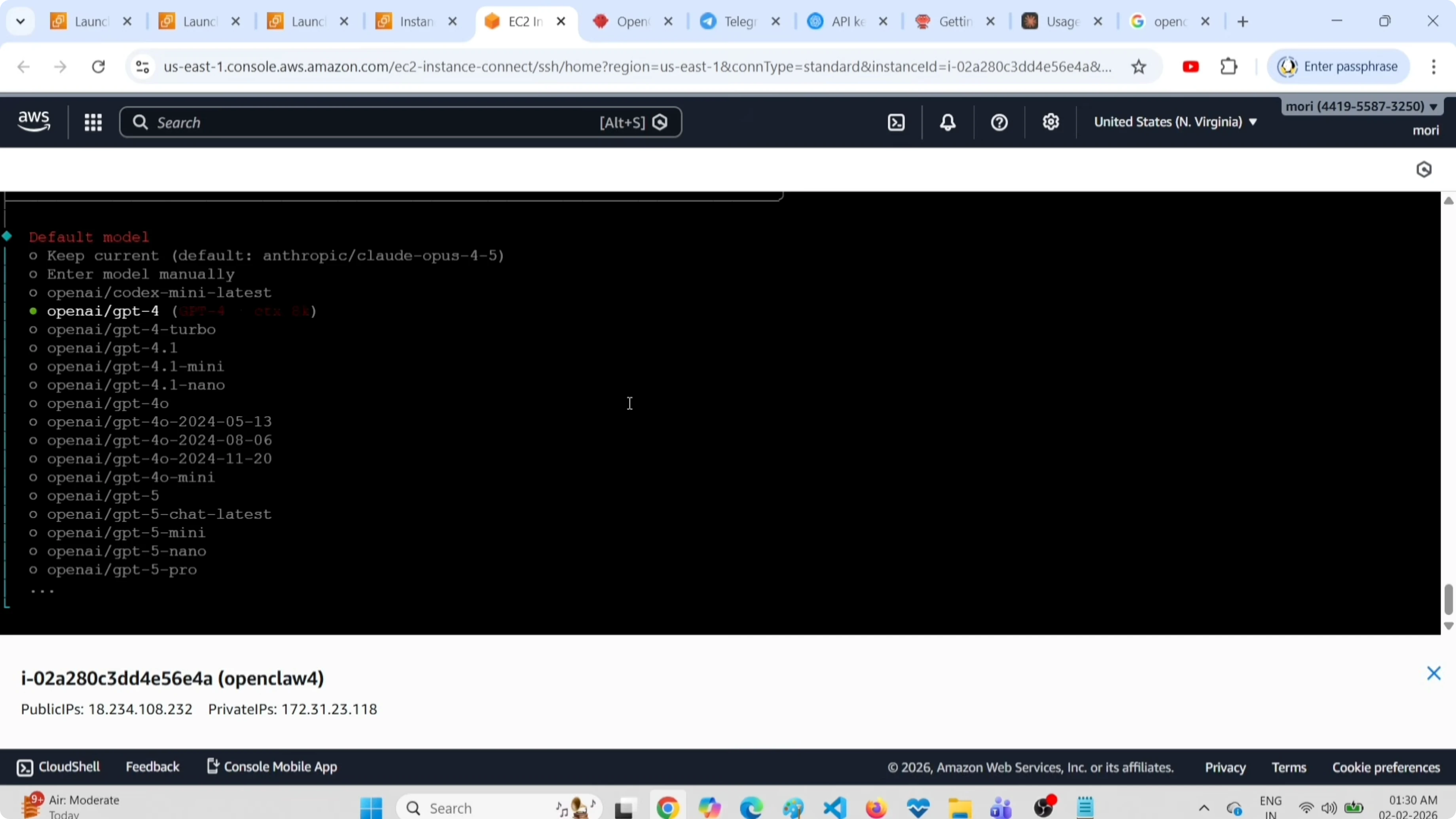
Task: Click the terminal vertical scrollbar thumb
Action: (1448, 600)
